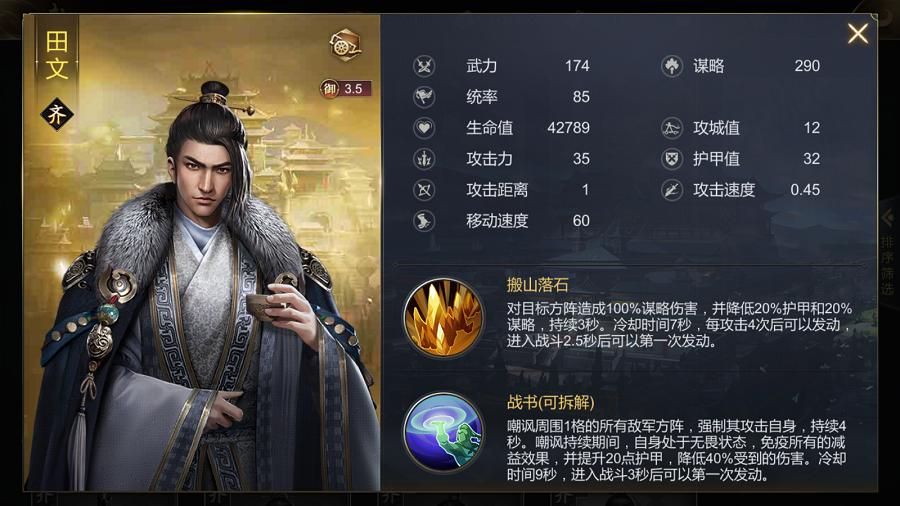Click the 攻击速度 attack speed icon
The width and height of the screenshot is (900, 506).
[x=672, y=190]
